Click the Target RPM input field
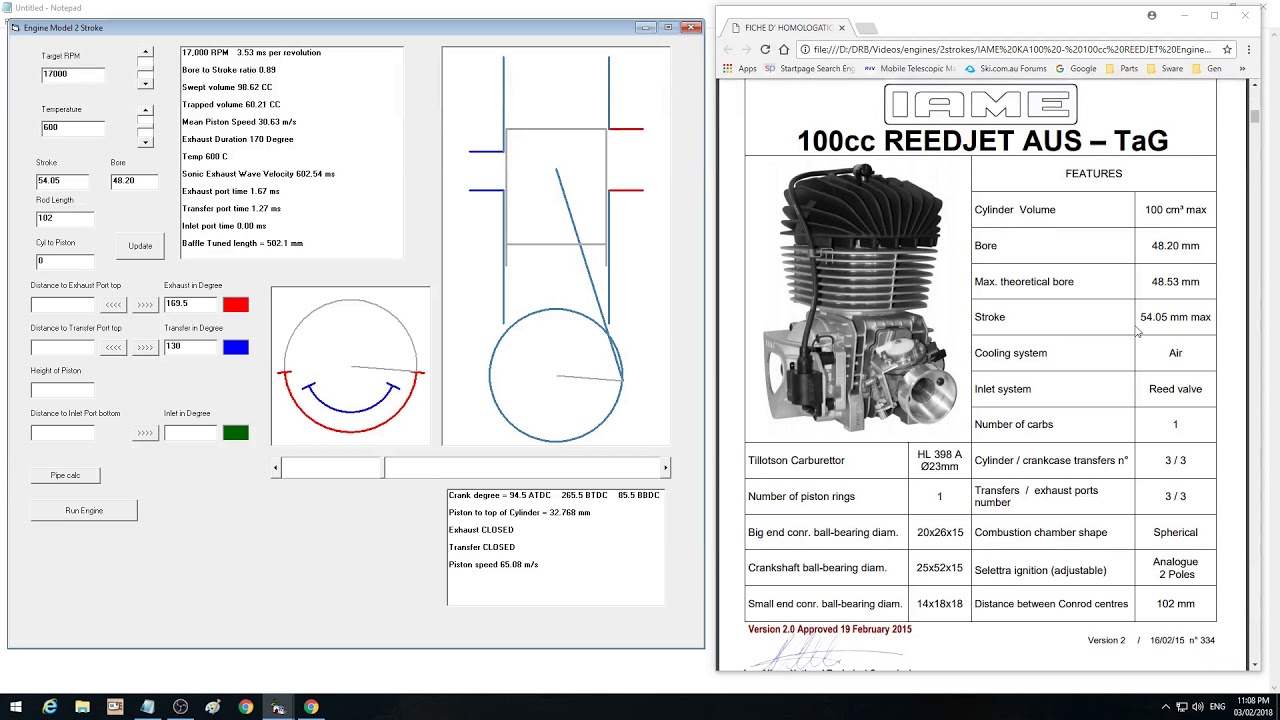1280x720 pixels. pyautogui.click(x=72, y=74)
